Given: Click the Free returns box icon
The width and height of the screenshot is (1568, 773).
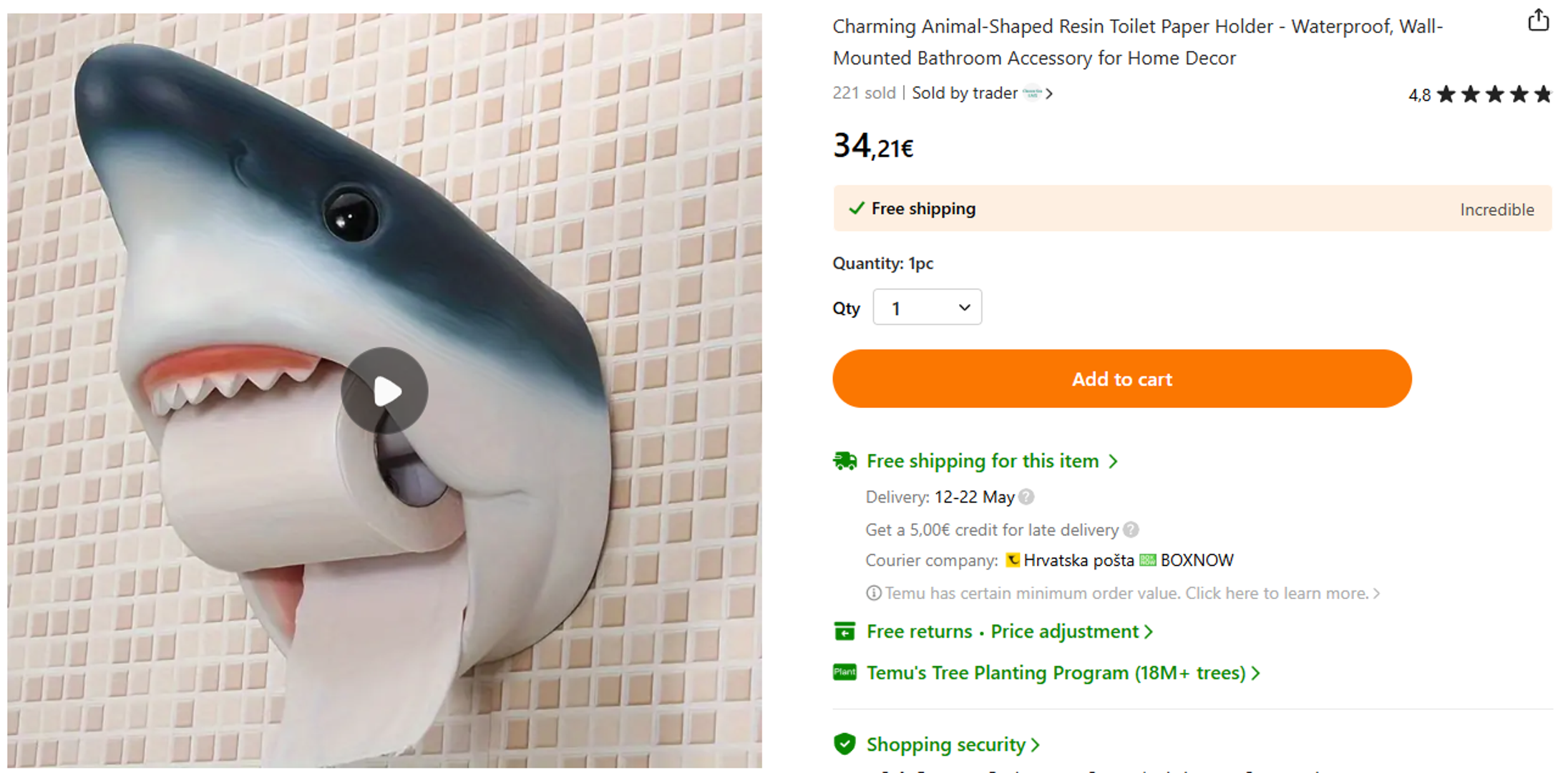Looking at the screenshot, I should point(844,631).
